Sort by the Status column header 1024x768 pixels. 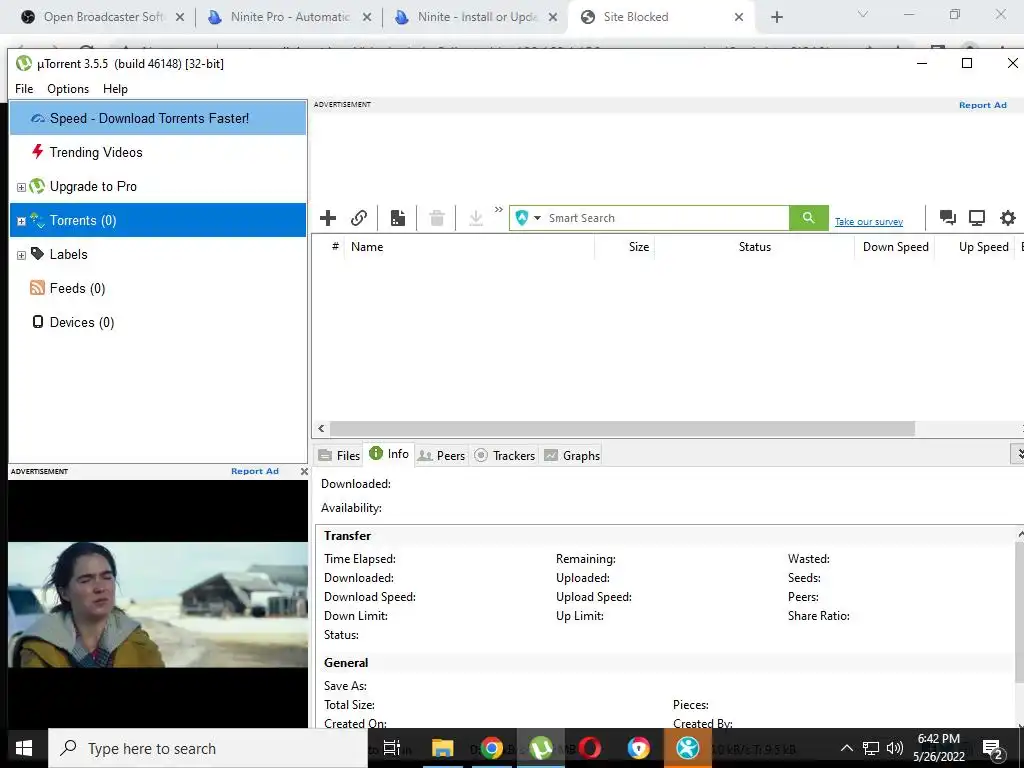(x=754, y=247)
